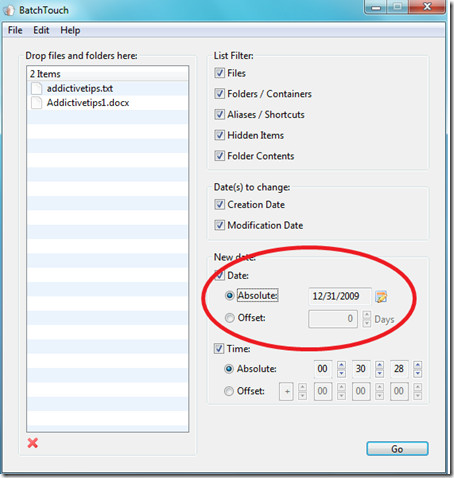The image size is (454, 478).
Task: Select the Absolute date radio button
Action: (229, 295)
